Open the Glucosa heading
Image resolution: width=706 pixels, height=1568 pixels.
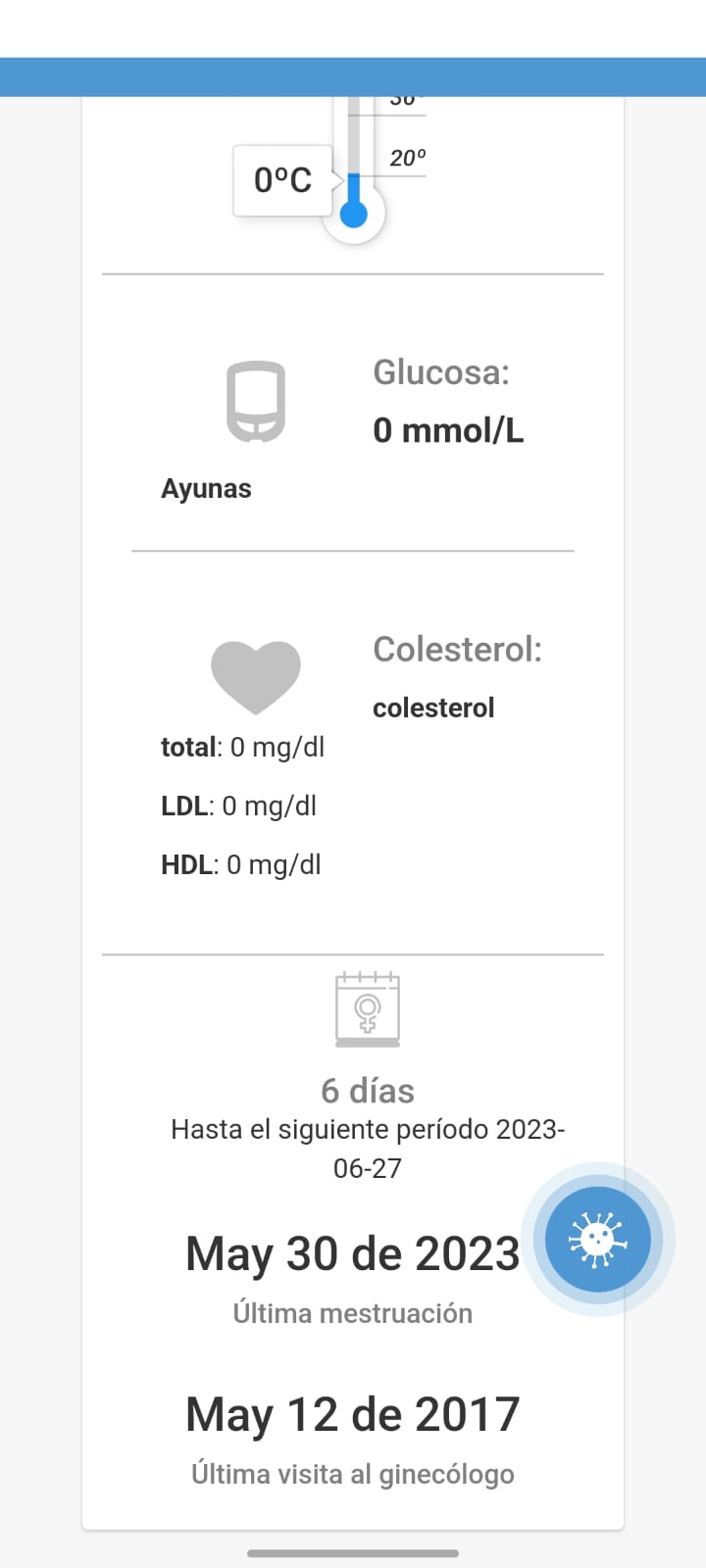pos(441,372)
